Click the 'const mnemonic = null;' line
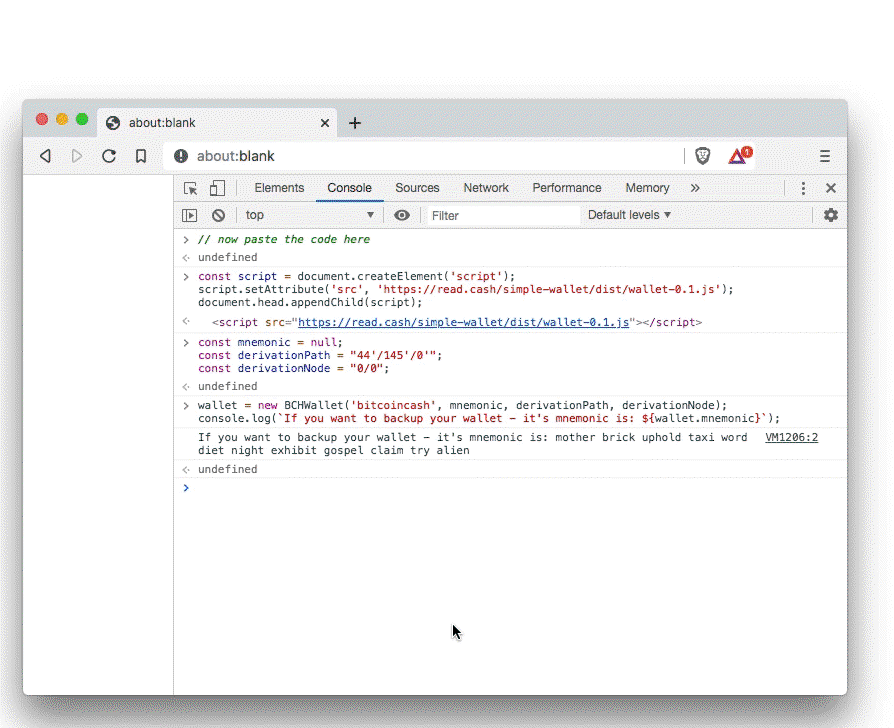 pos(270,342)
